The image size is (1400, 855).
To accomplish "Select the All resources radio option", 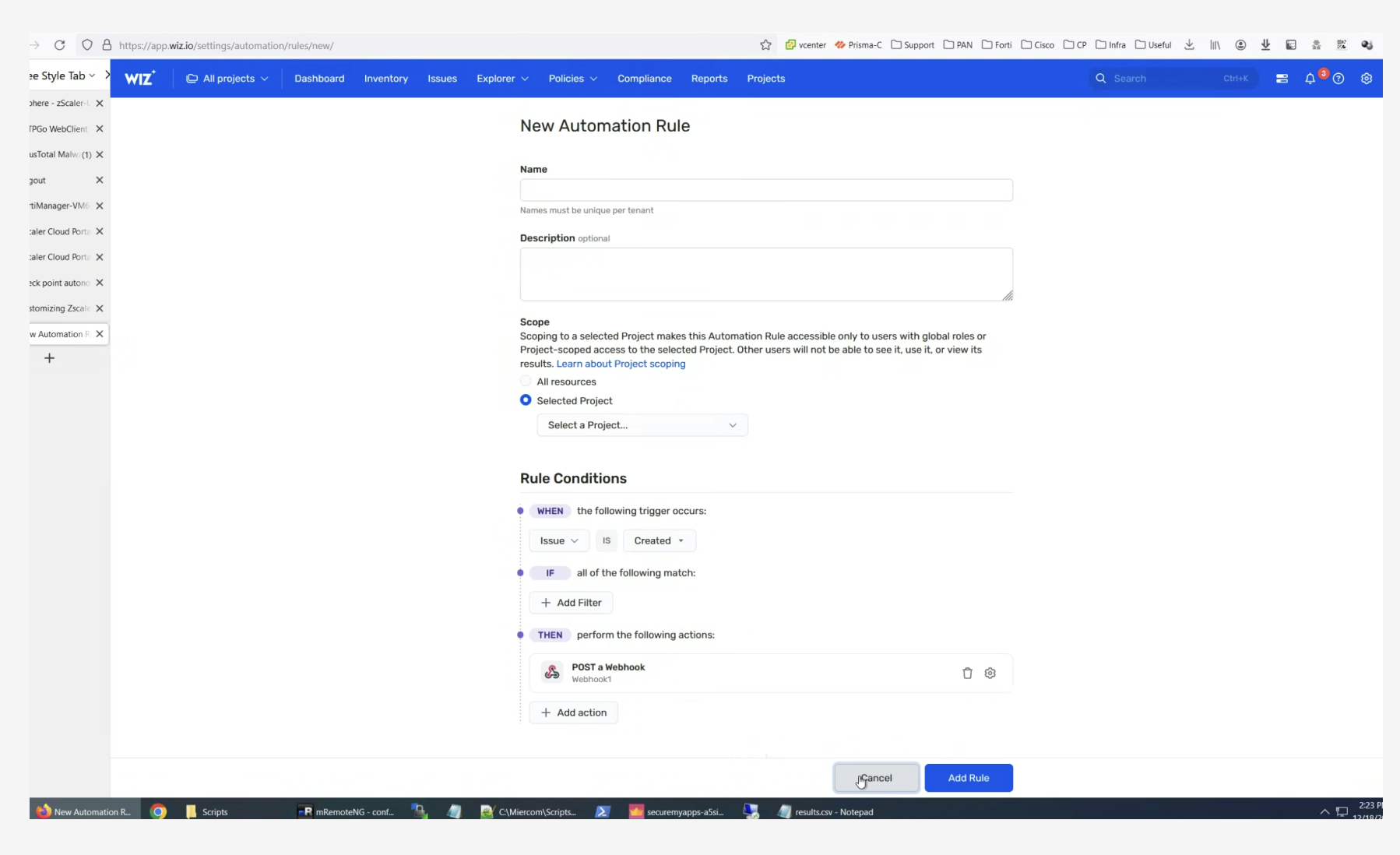I will coord(526,381).
